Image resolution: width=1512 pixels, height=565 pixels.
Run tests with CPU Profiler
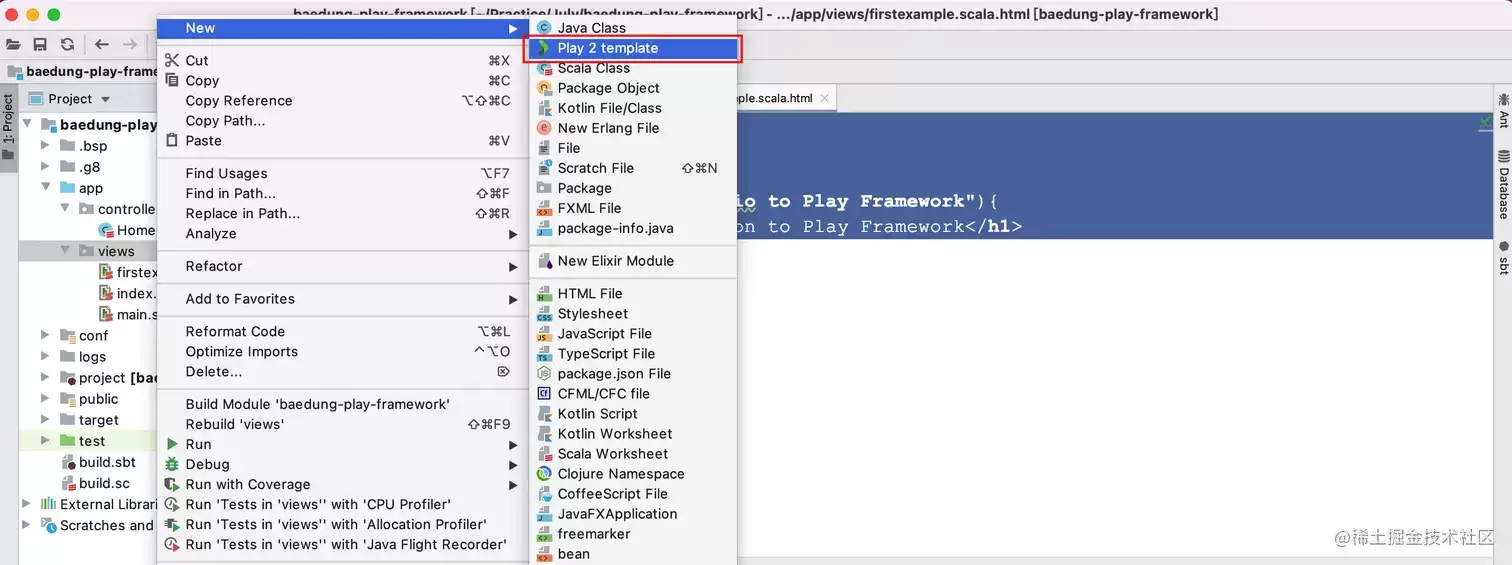pyautogui.click(x=343, y=505)
